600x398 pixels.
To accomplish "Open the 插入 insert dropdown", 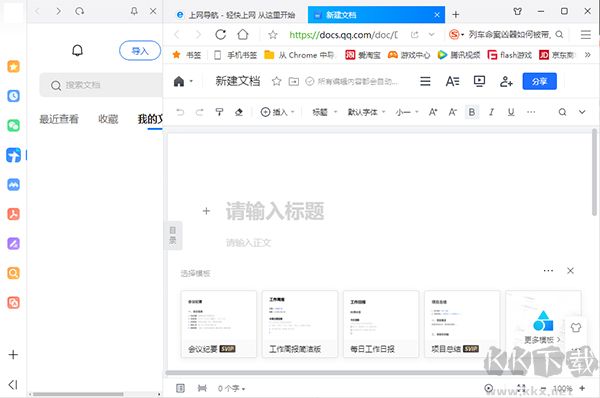I will click(x=277, y=112).
